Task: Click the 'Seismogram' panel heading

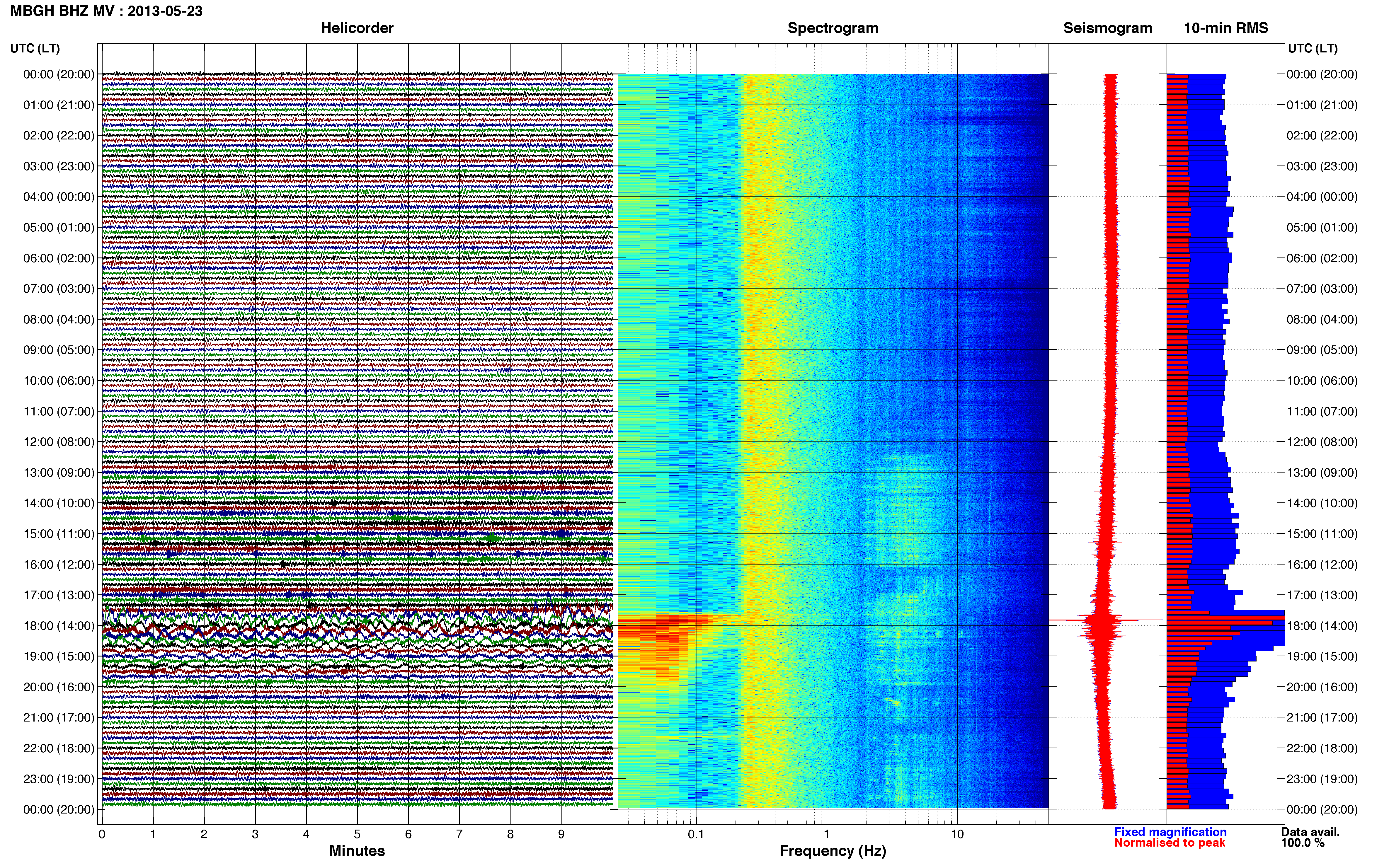Action: click(x=1108, y=28)
